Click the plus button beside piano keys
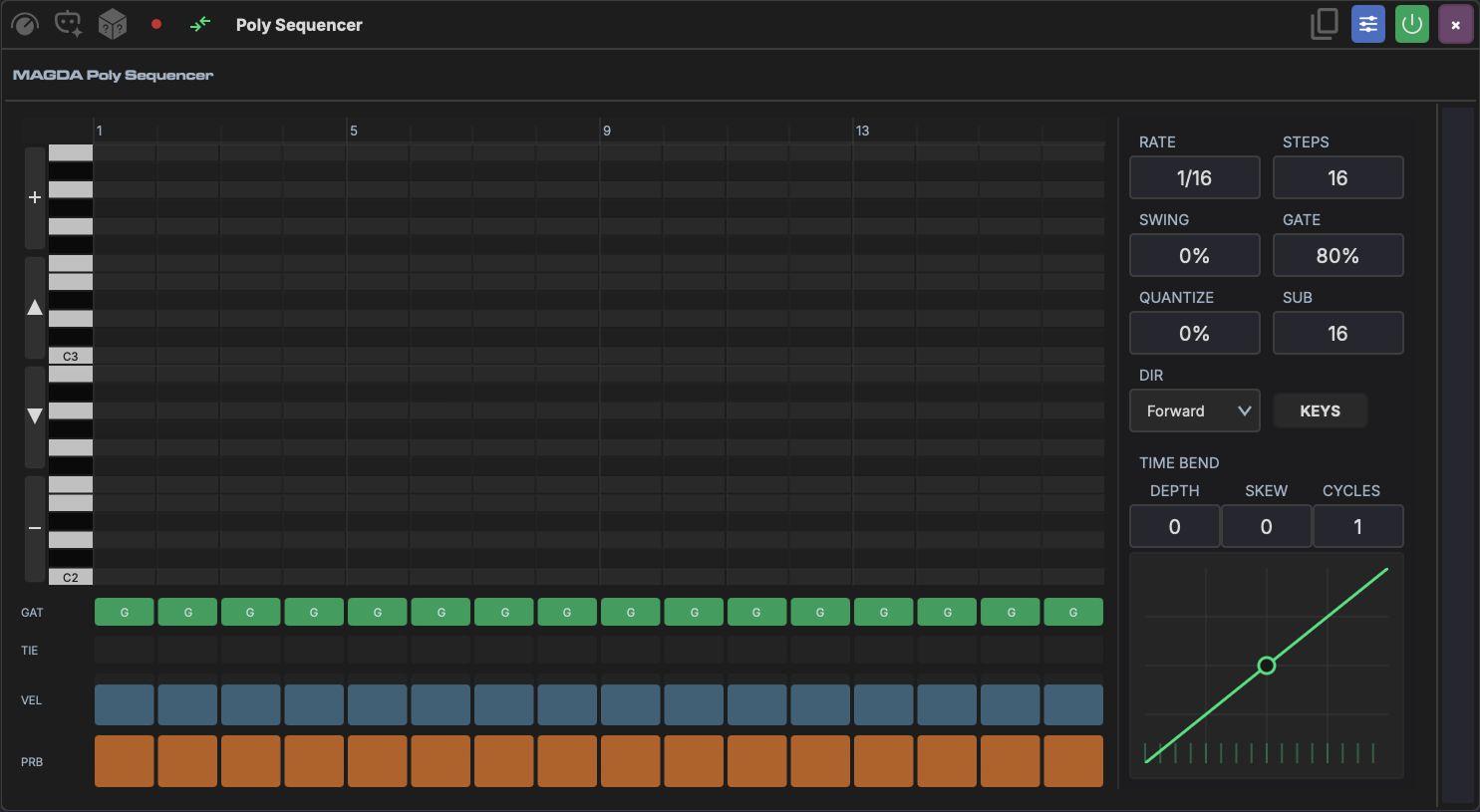 tap(35, 197)
